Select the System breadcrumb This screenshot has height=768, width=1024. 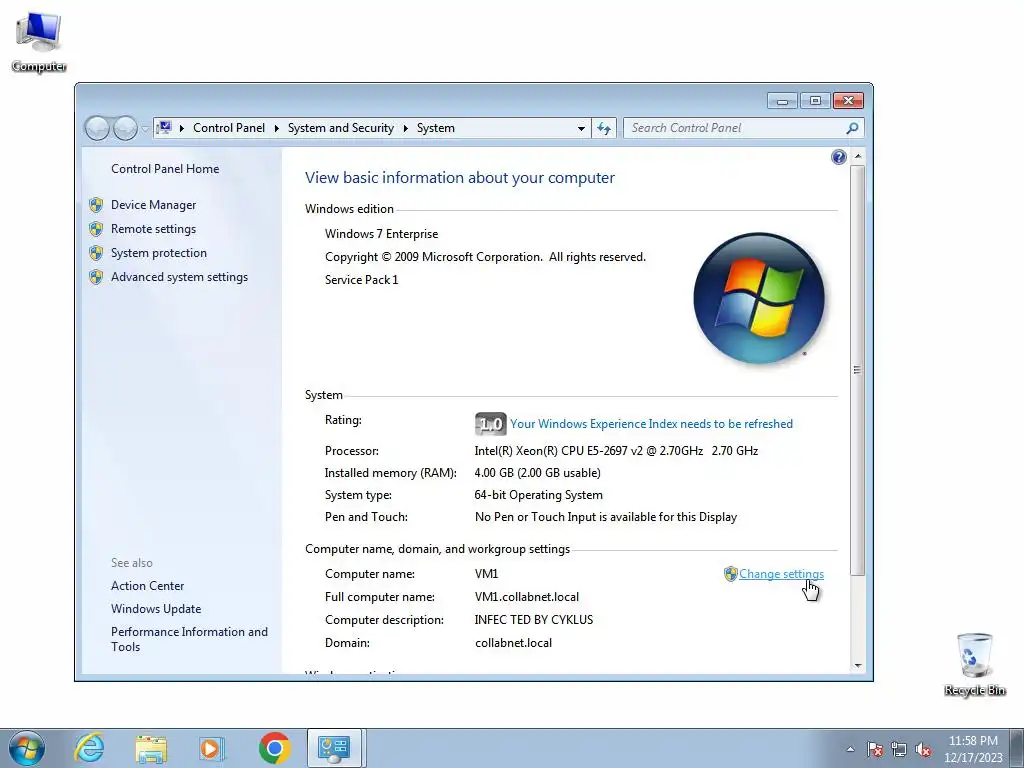pyautogui.click(x=436, y=128)
